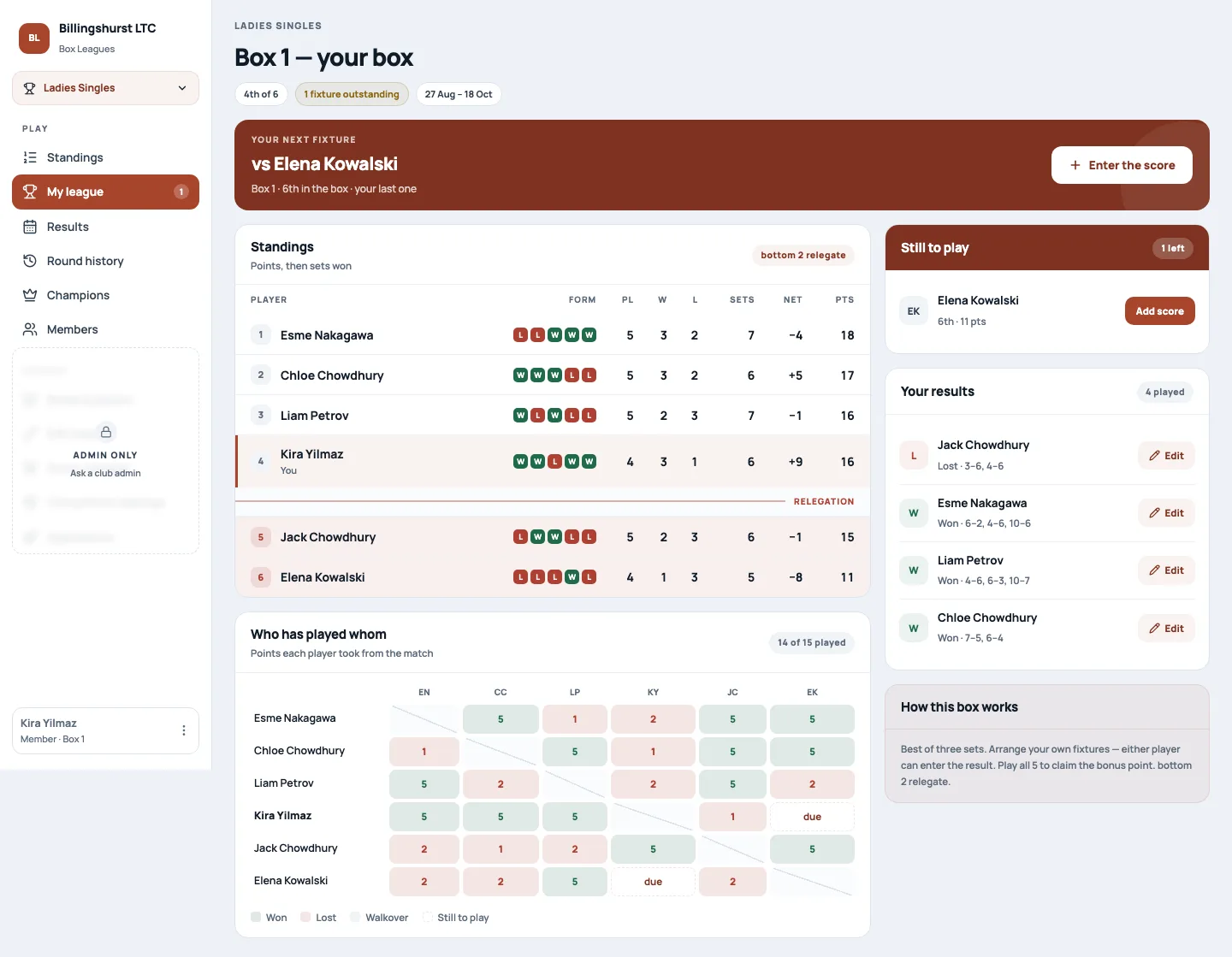The height and width of the screenshot is (957, 1232).
Task: Click the due cell in Elena Kowalski row
Action: (653, 882)
